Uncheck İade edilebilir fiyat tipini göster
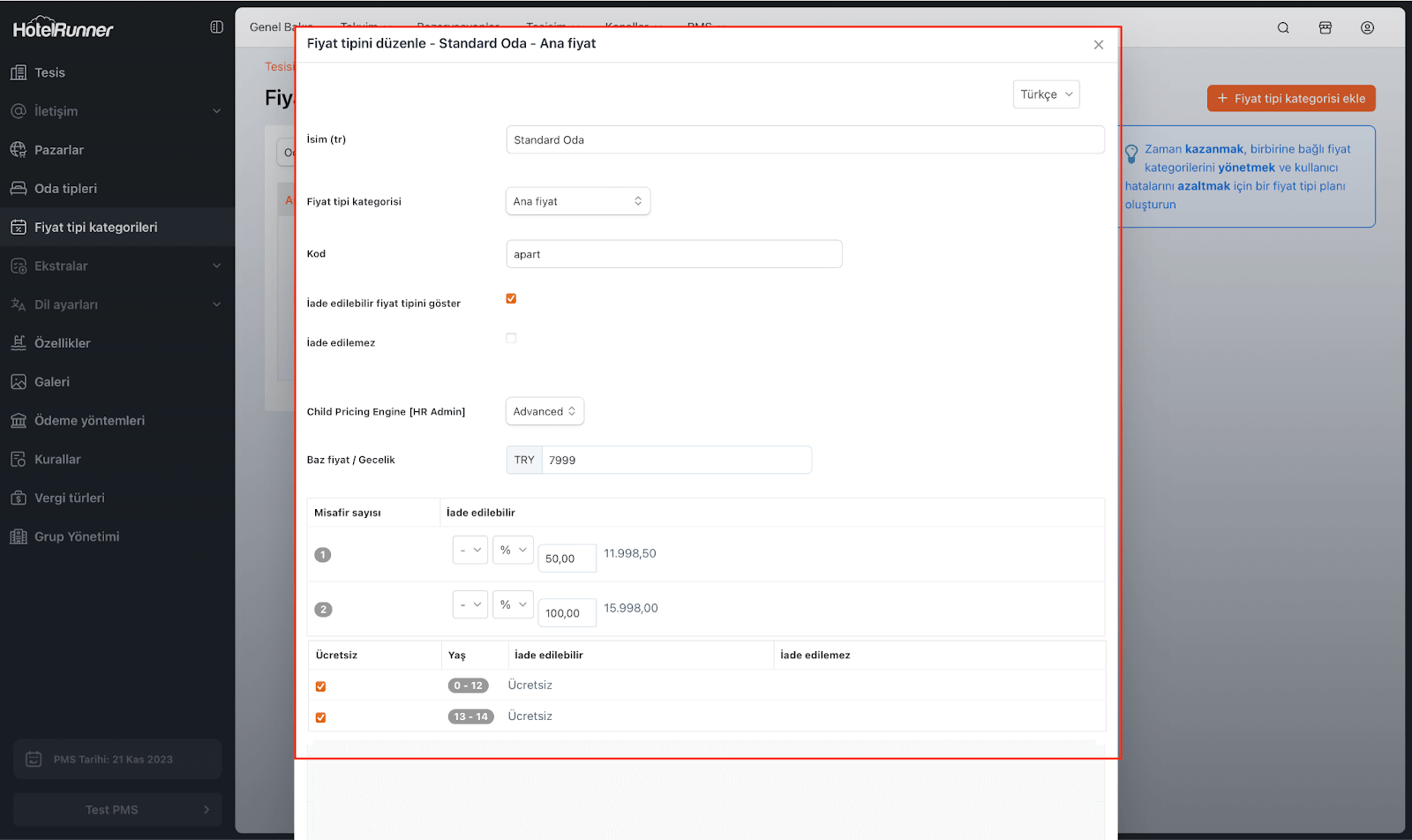 click(x=511, y=298)
